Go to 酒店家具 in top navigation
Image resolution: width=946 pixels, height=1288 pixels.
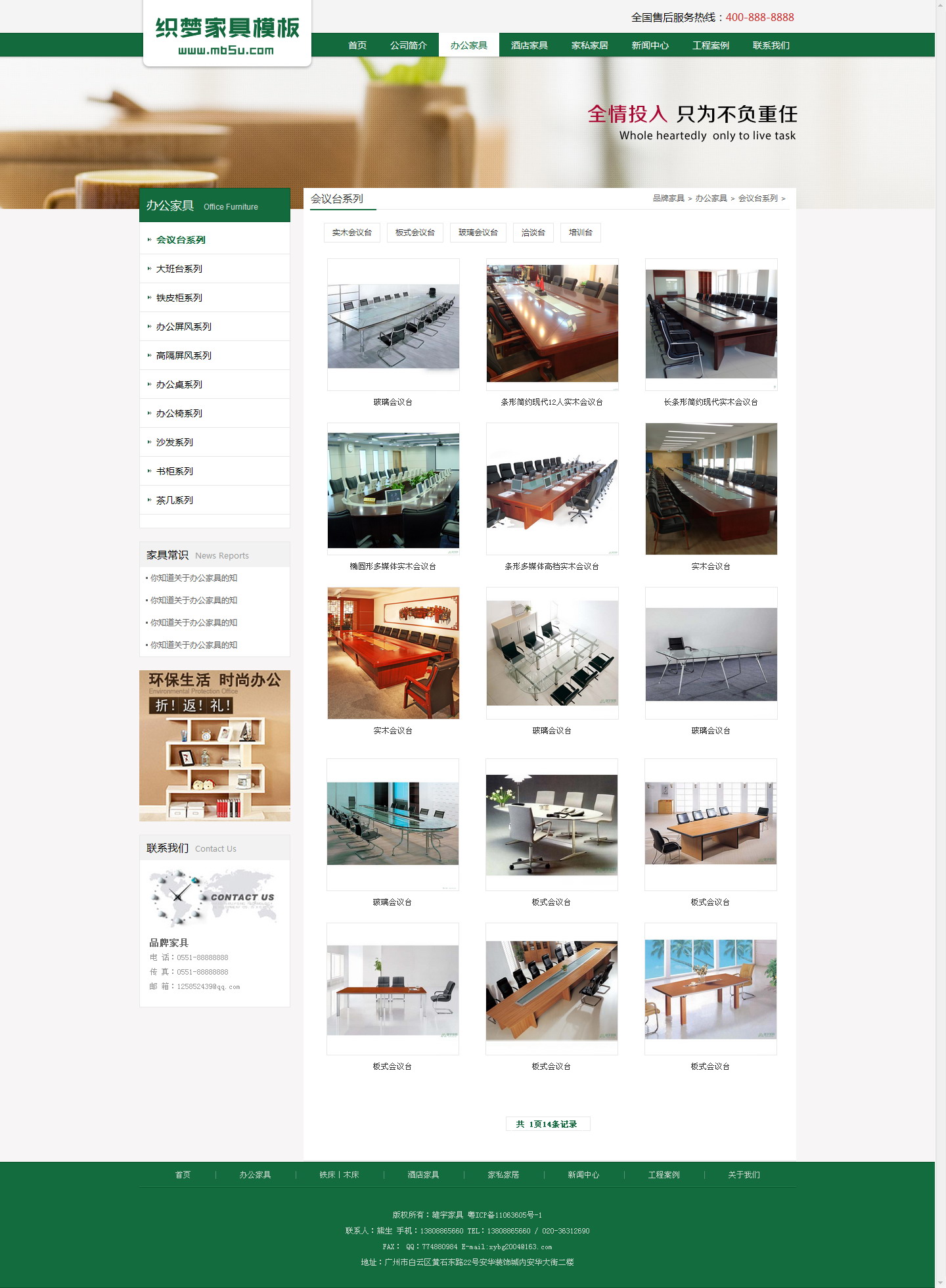pos(529,45)
